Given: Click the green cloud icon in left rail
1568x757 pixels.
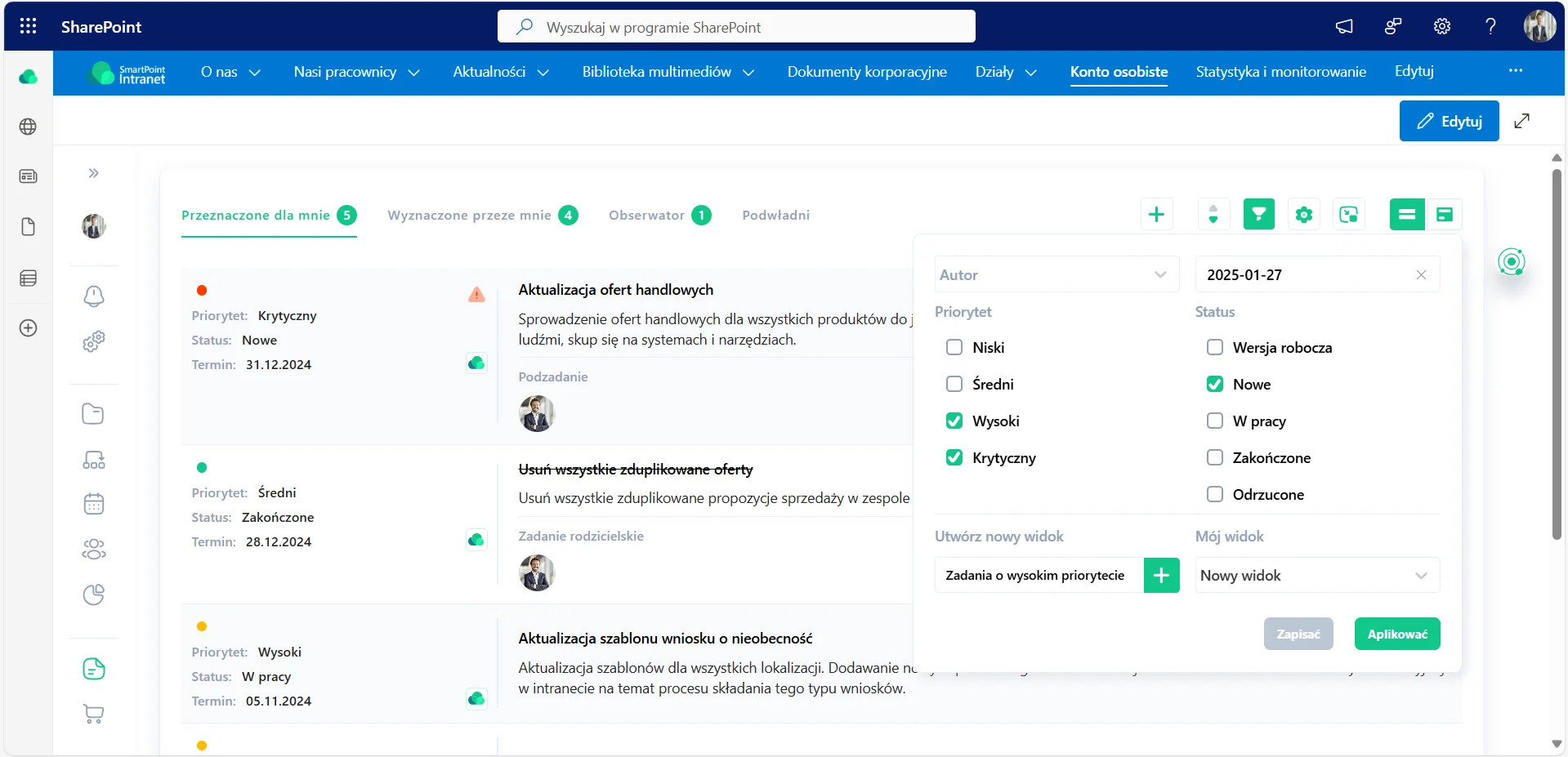Looking at the screenshot, I should pyautogui.click(x=28, y=77).
